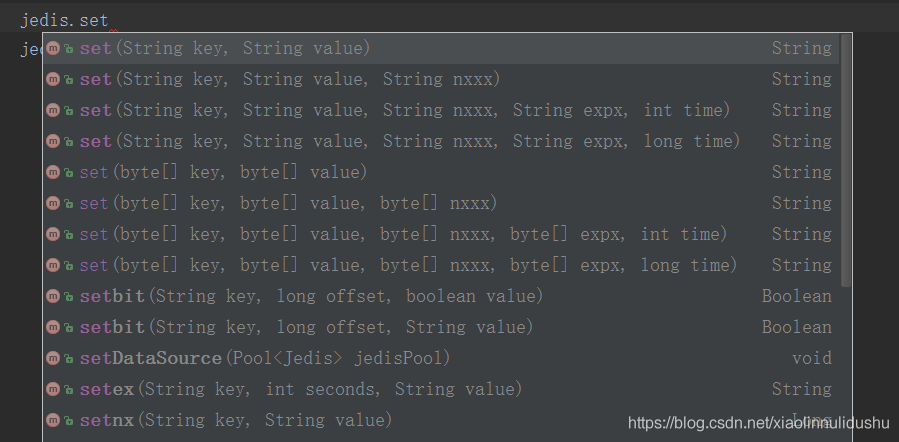Click method icon of setDataSource suggestion

[x=54, y=358]
